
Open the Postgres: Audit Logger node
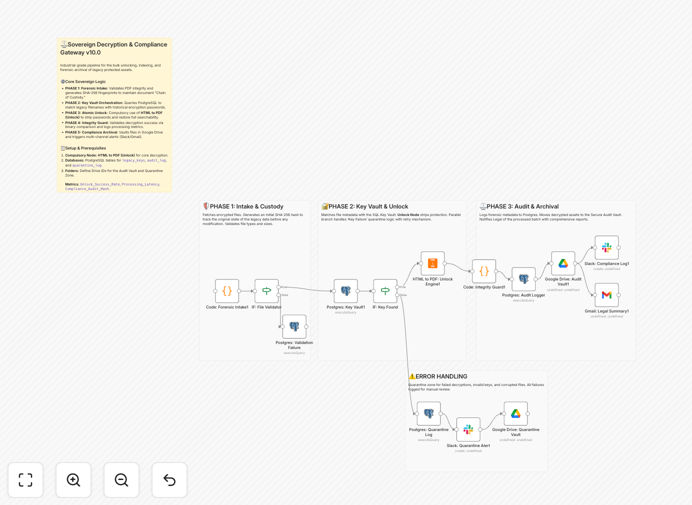[523, 279]
